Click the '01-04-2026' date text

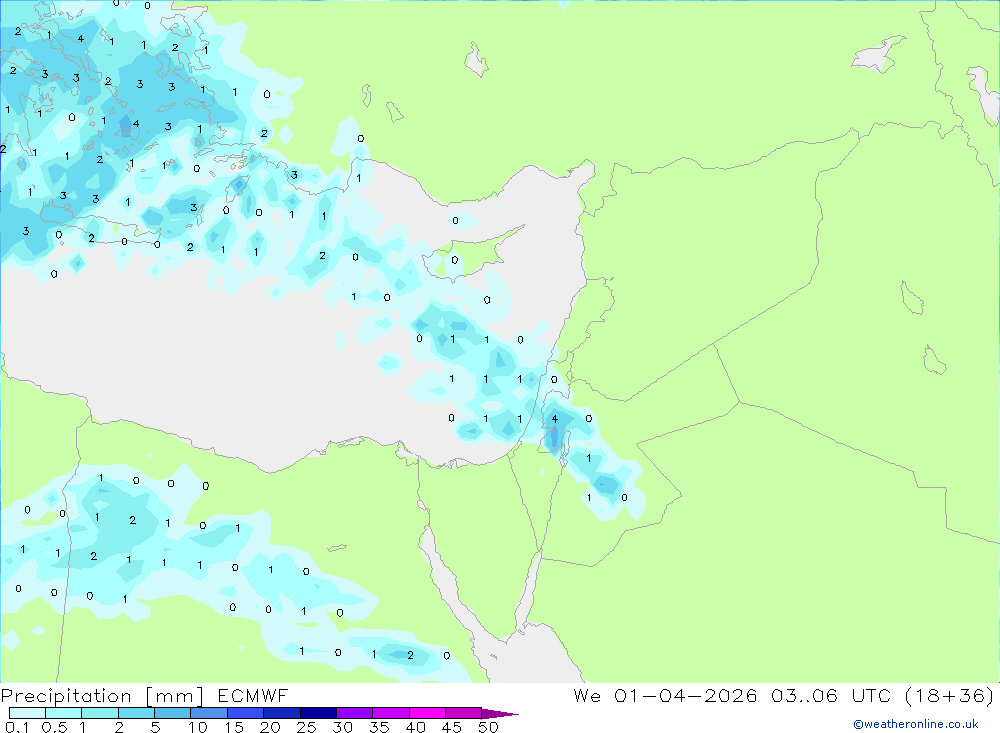point(686,695)
